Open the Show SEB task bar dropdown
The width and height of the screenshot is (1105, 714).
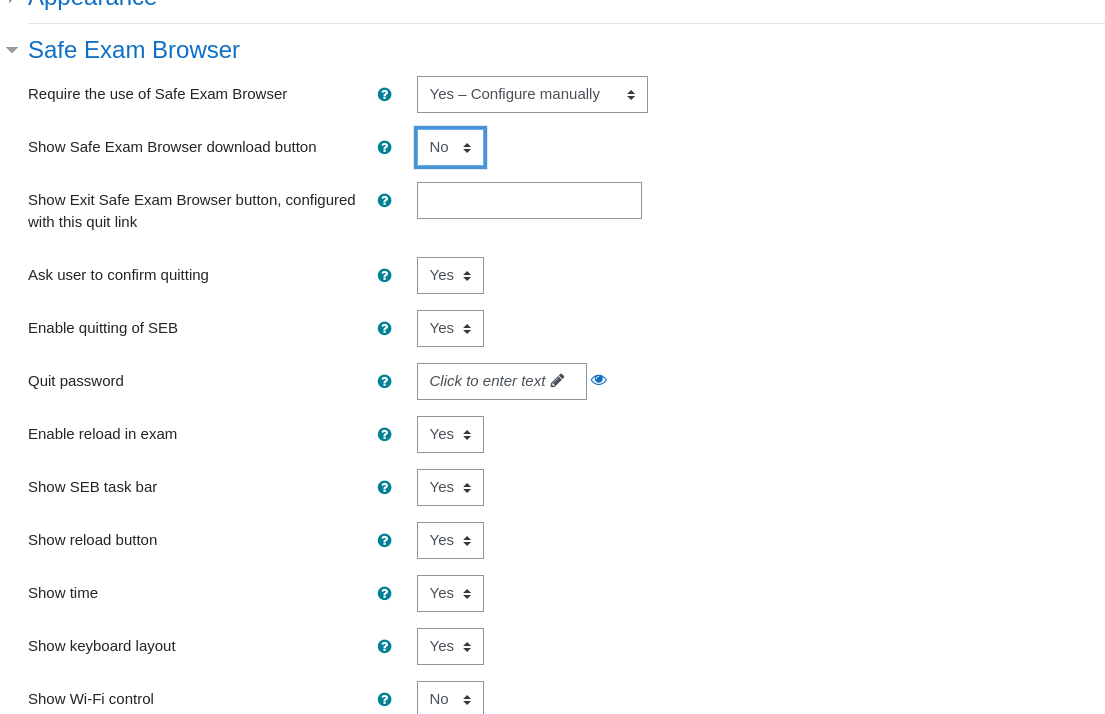click(x=450, y=488)
